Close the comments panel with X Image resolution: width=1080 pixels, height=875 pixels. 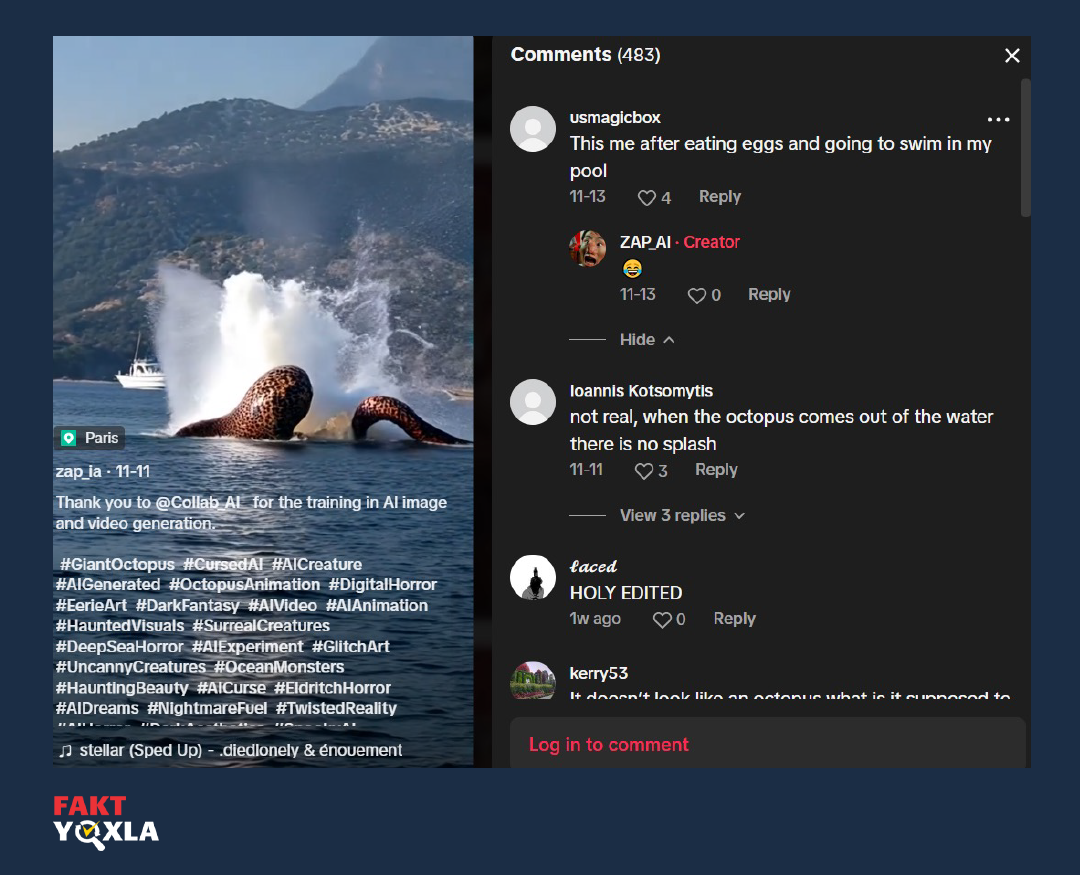pyautogui.click(x=1012, y=56)
